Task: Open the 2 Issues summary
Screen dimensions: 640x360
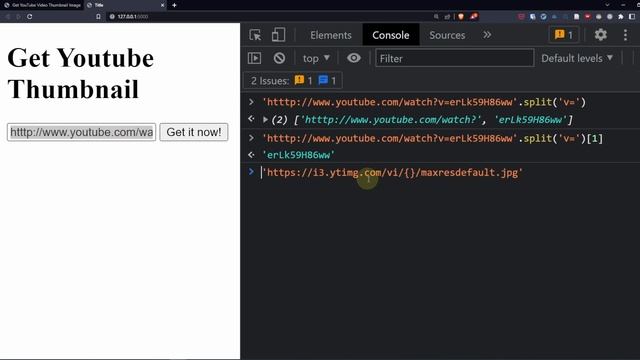Action: (x=293, y=80)
